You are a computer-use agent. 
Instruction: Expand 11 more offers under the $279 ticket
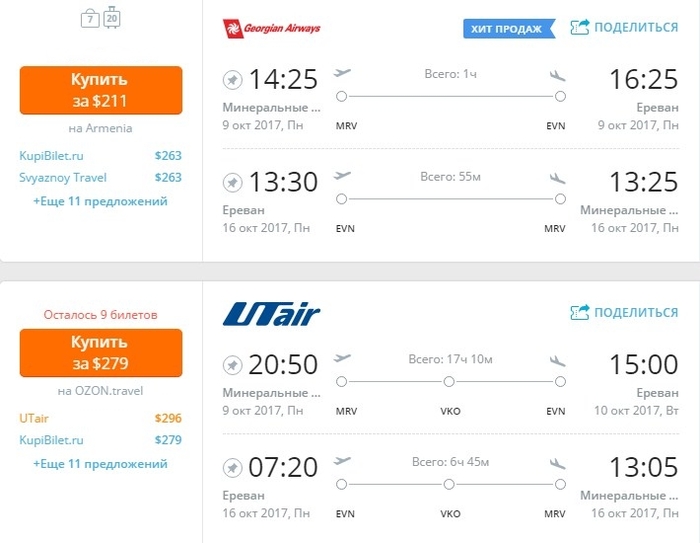100,464
